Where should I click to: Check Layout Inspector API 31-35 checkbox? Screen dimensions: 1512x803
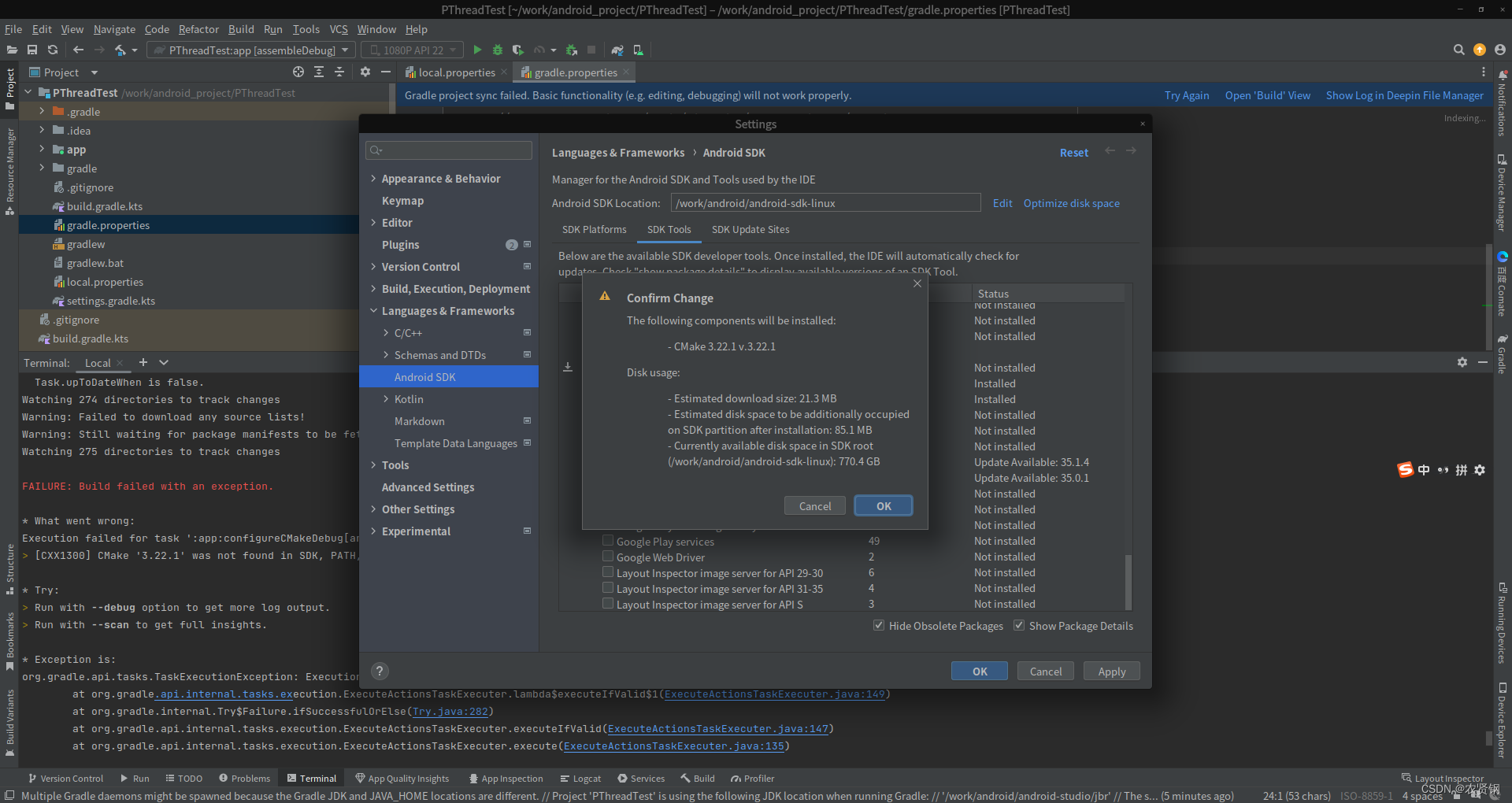[608, 588]
